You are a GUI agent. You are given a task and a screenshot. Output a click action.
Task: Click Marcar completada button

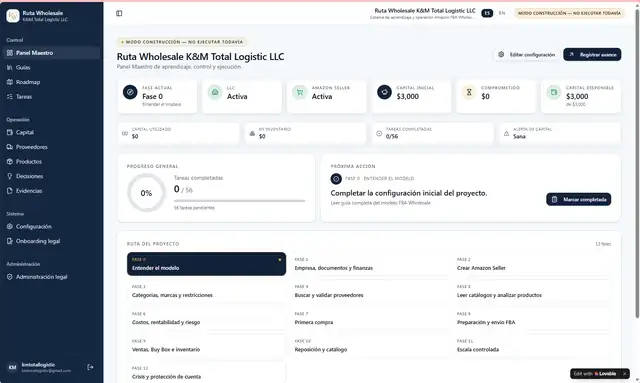(578, 199)
